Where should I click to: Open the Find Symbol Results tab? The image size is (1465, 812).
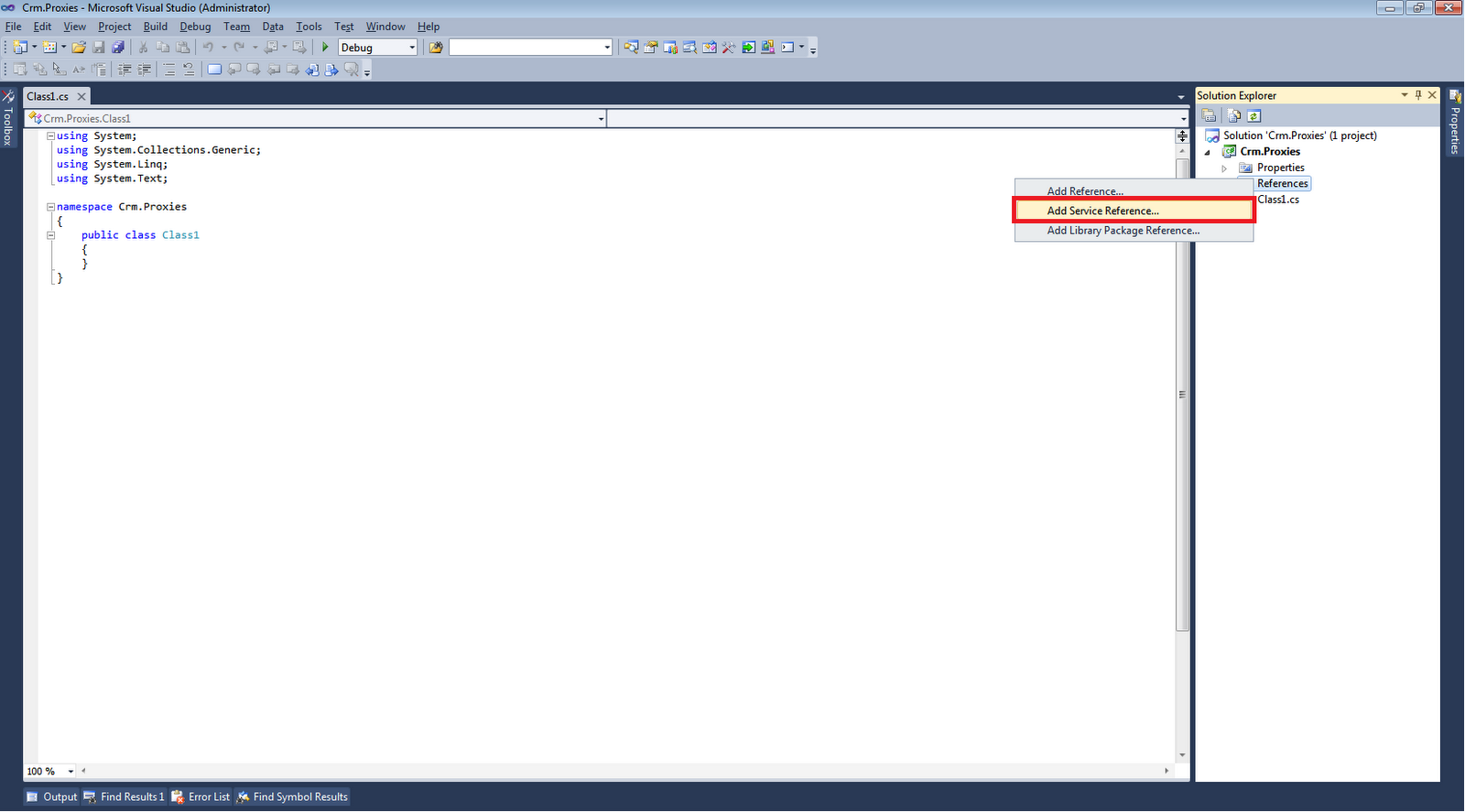click(x=293, y=797)
